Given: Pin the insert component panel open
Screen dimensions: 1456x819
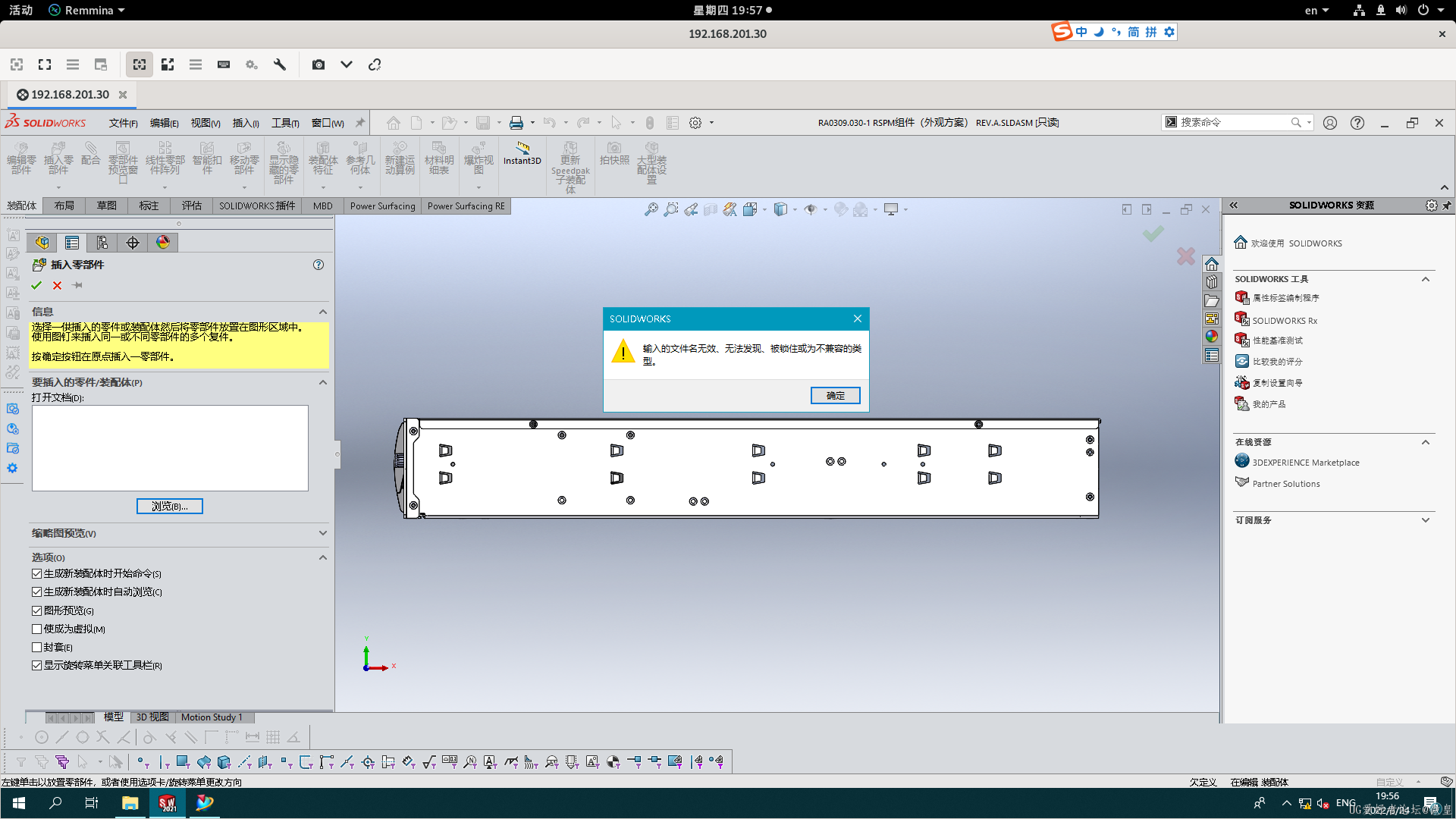Looking at the screenshot, I should 77,285.
